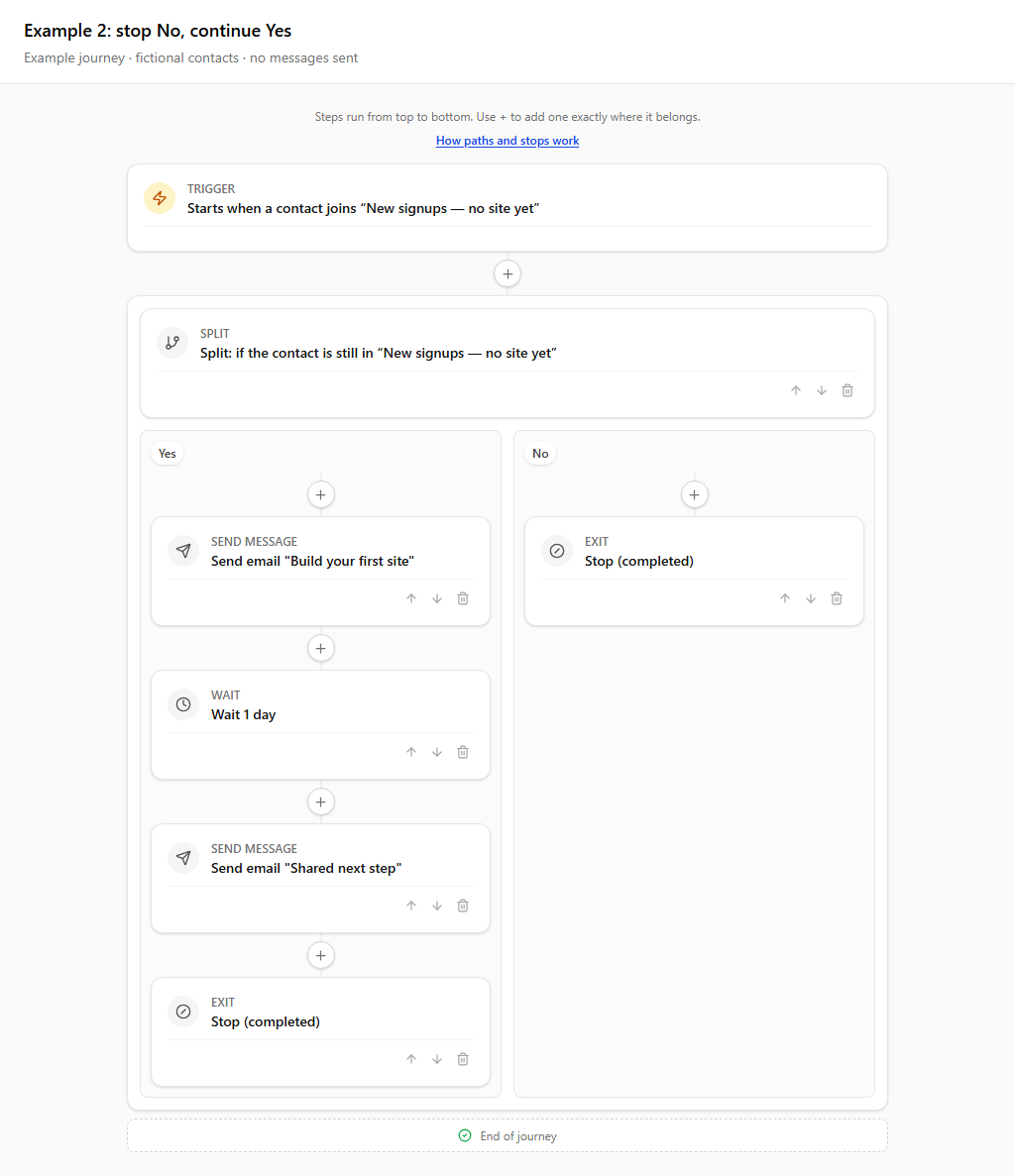Click the wait clock icon
The height and width of the screenshot is (1176, 1015).
tap(183, 704)
